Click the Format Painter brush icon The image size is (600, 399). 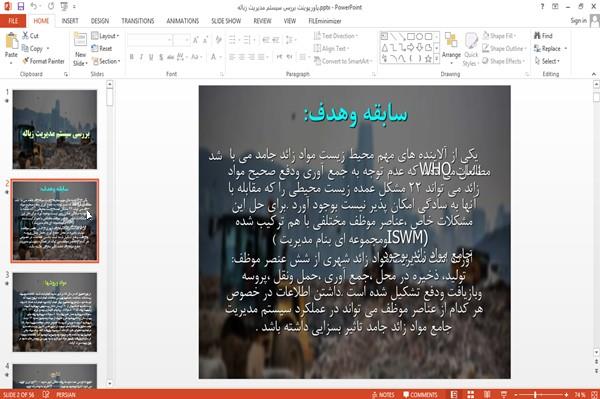(x=26, y=61)
